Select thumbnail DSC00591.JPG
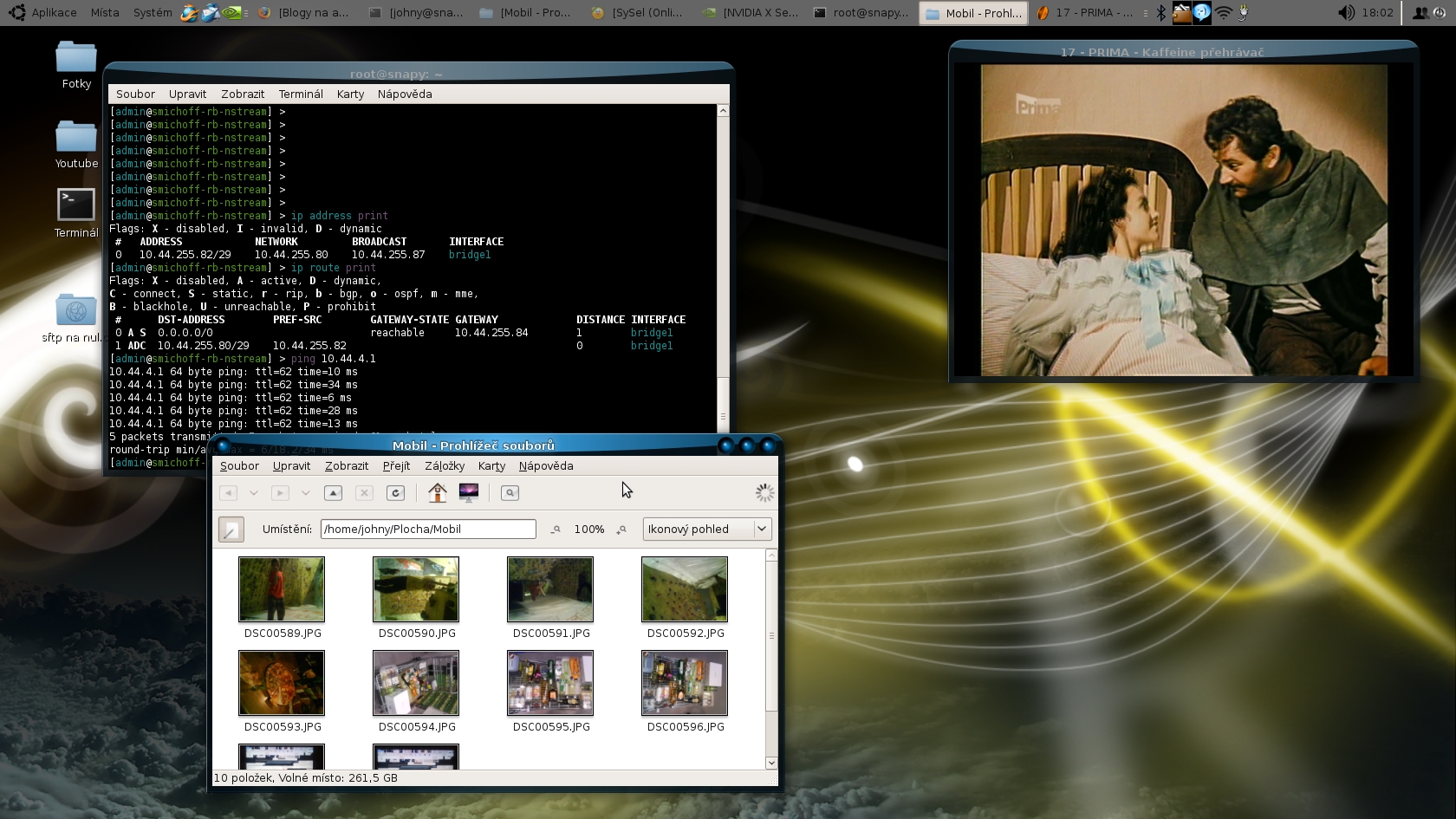 point(550,589)
